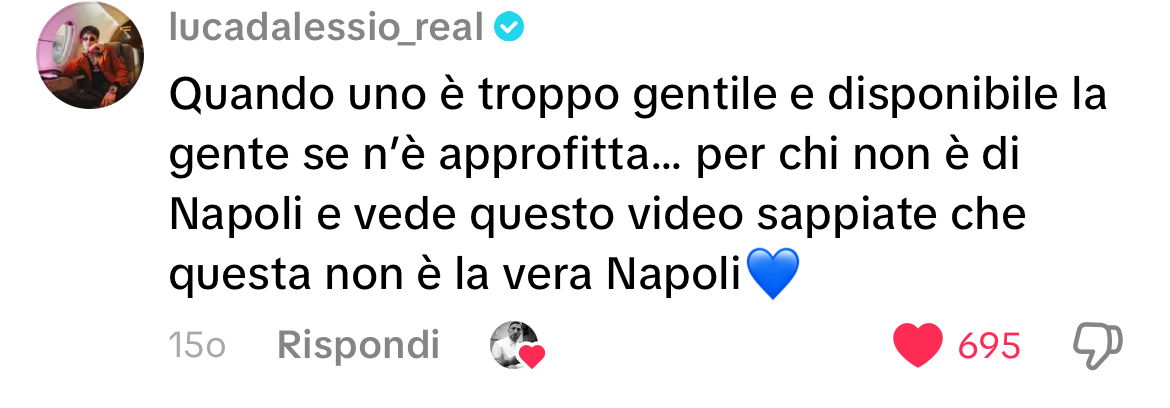Open the lucadalessio_real username

tap(327, 28)
